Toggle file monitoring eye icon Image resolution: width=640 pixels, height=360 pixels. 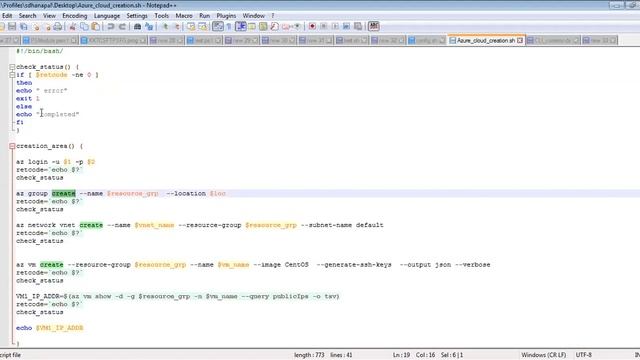[297, 27]
